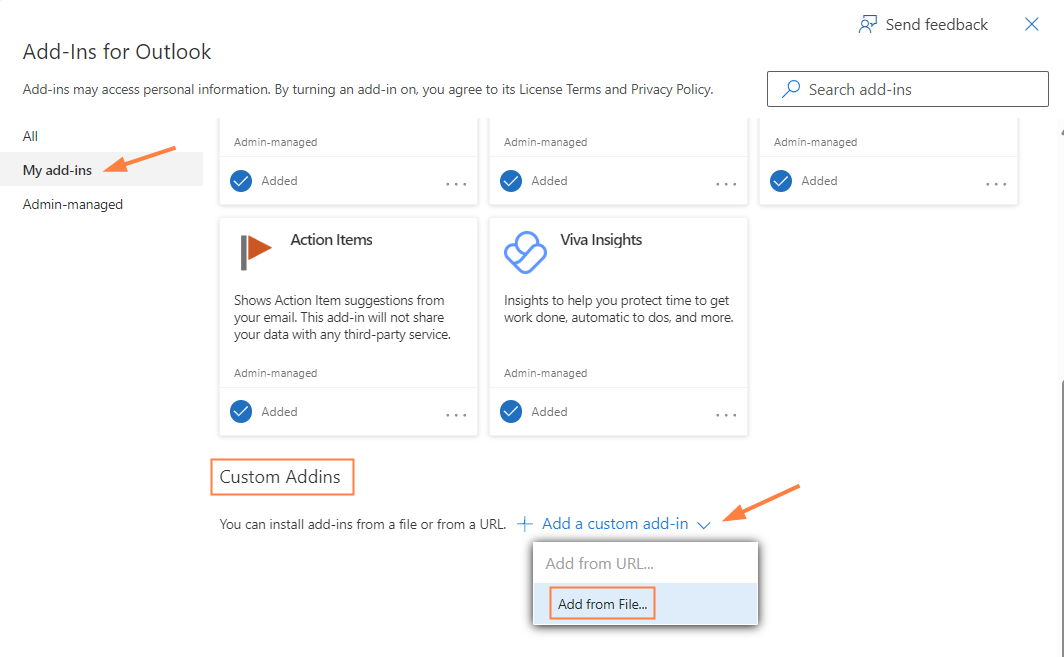Expand the Add a custom add-in chevron
The width and height of the screenshot is (1064, 657).
click(x=704, y=525)
